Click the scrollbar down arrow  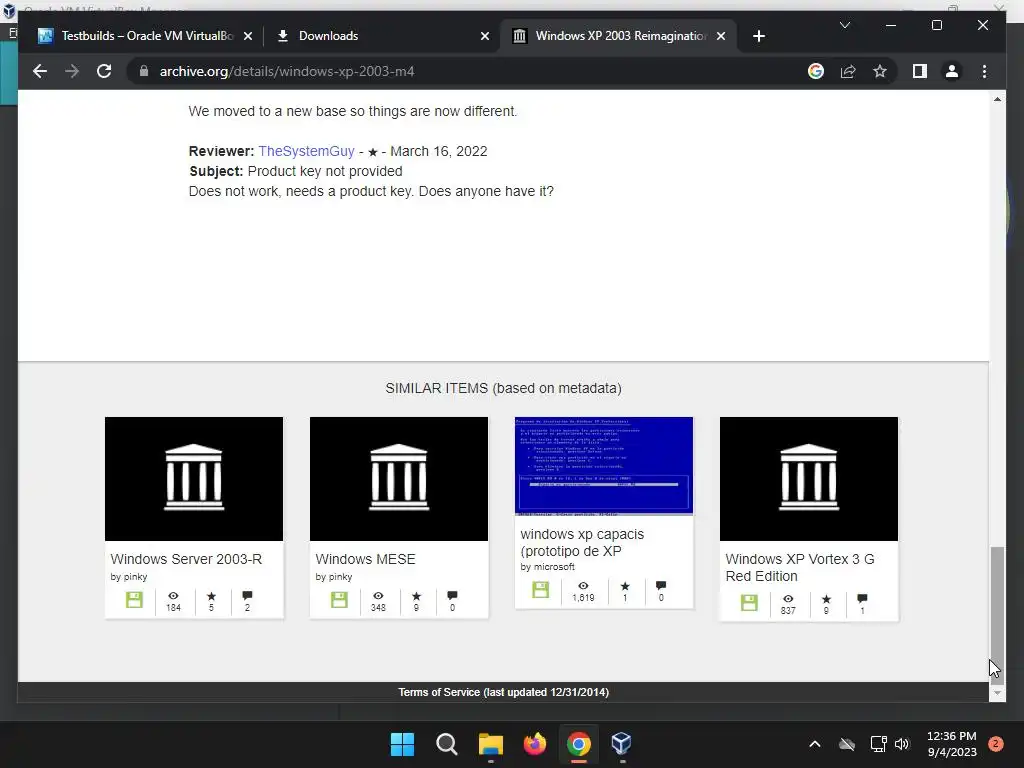click(997, 692)
